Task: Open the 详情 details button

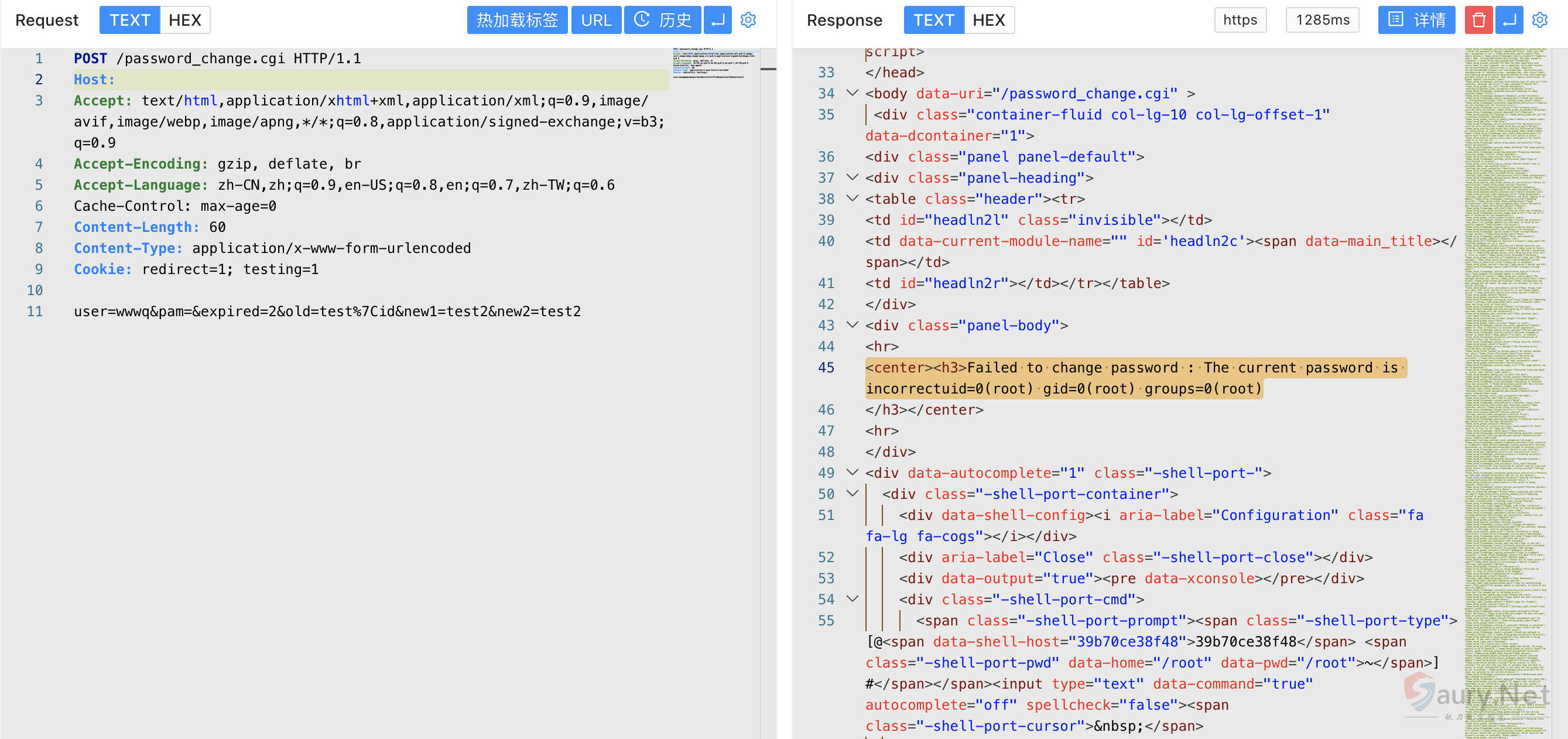Action: pyautogui.click(x=1416, y=20)
